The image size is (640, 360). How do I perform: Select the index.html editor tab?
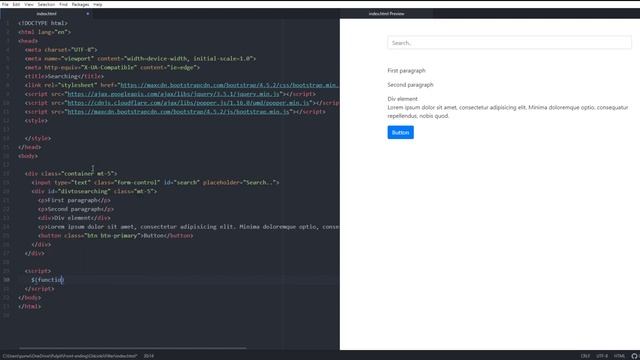[x=46, y=13]
